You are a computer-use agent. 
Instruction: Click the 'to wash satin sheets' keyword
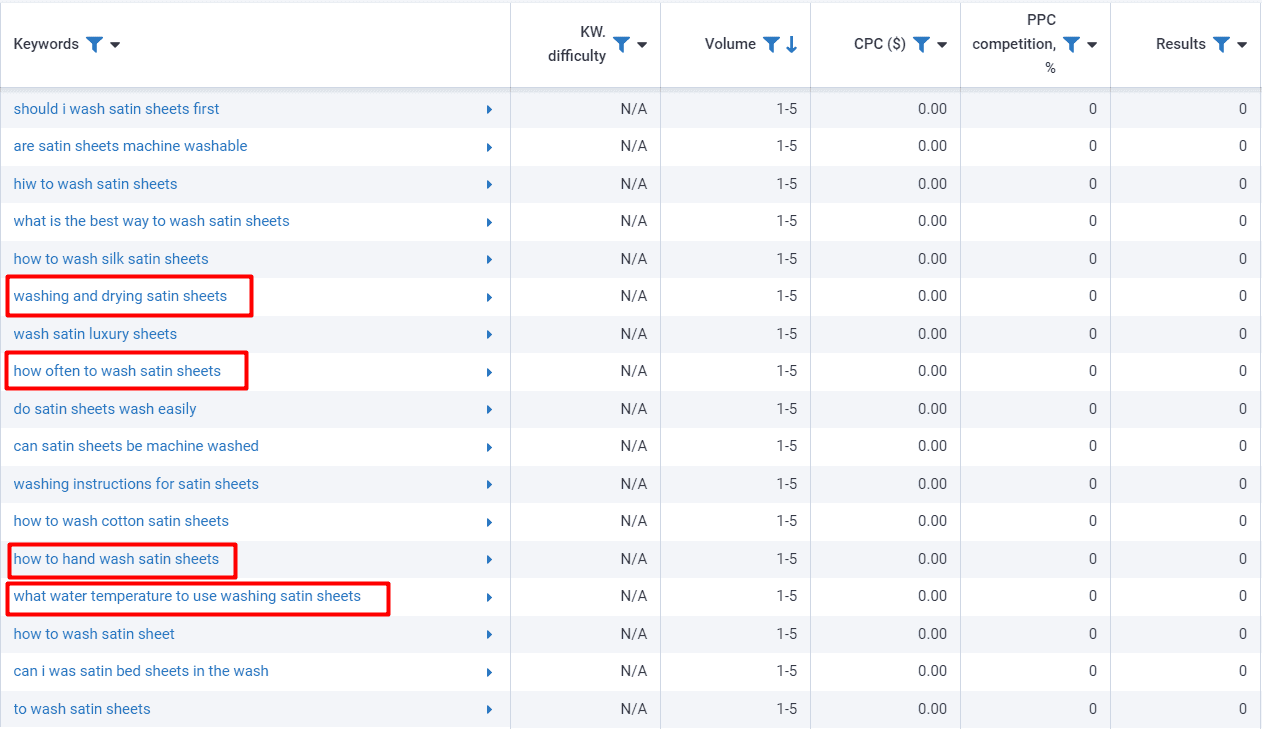point(82,709)
